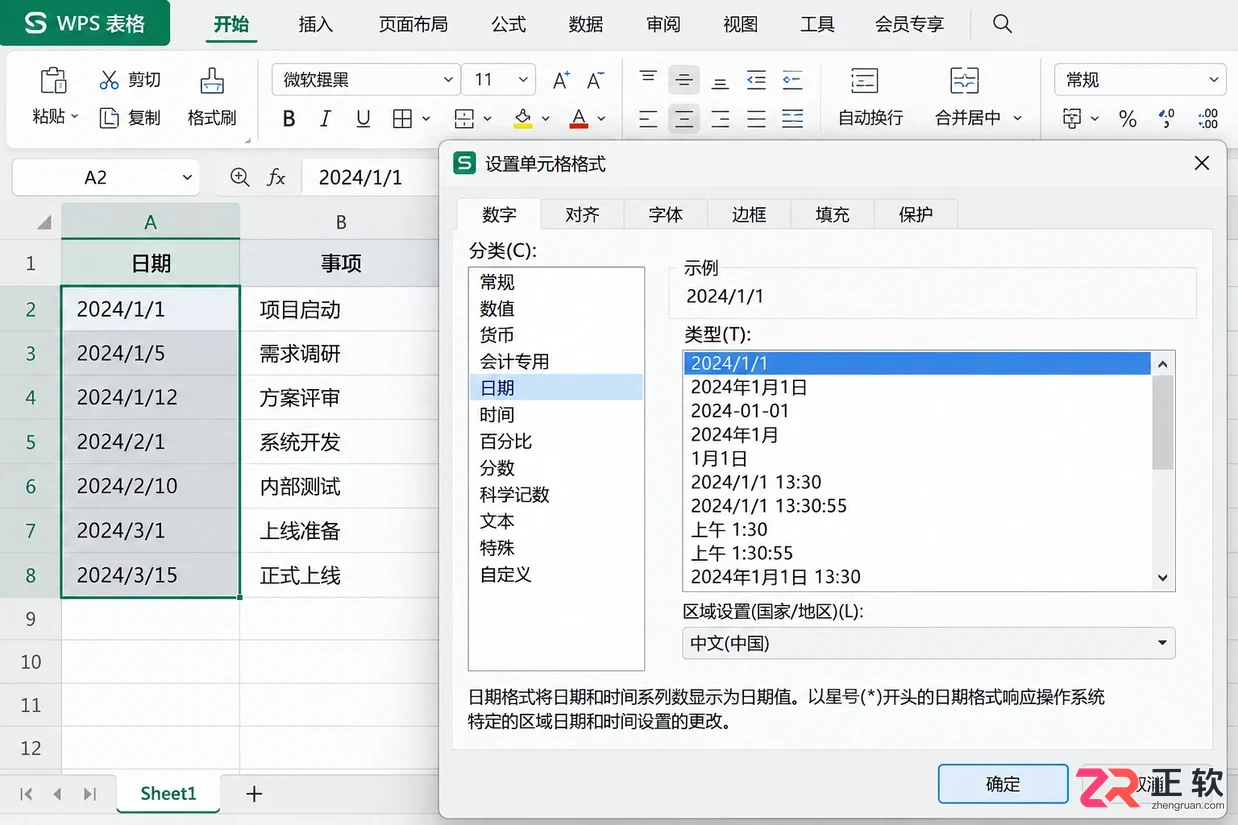The height and width of the screenshot is (825, 1238).
Task: Open the 页面布局 ribbon tab
Action: pos(413,24)
